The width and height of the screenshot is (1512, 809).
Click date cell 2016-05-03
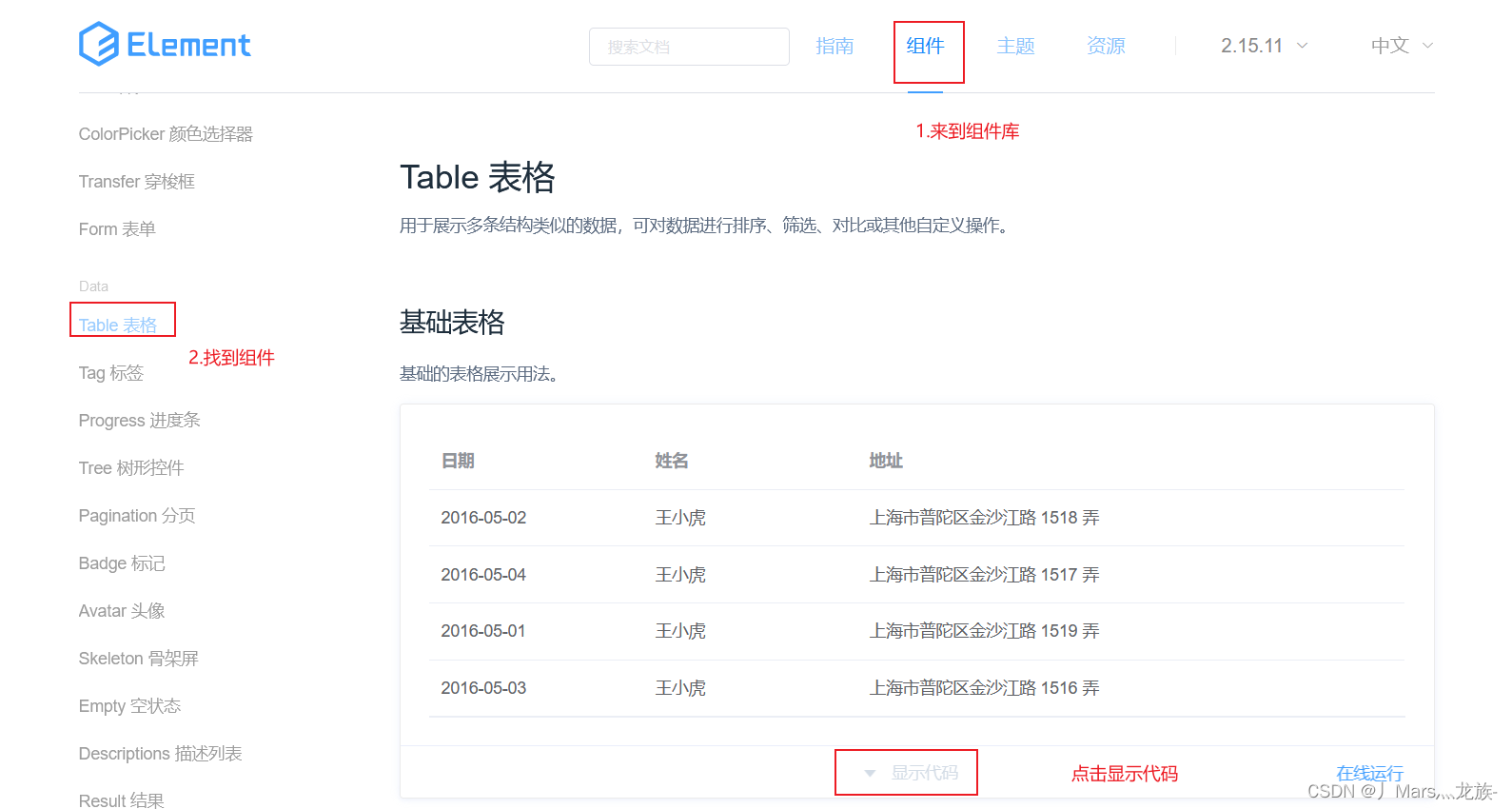point(483,688)
